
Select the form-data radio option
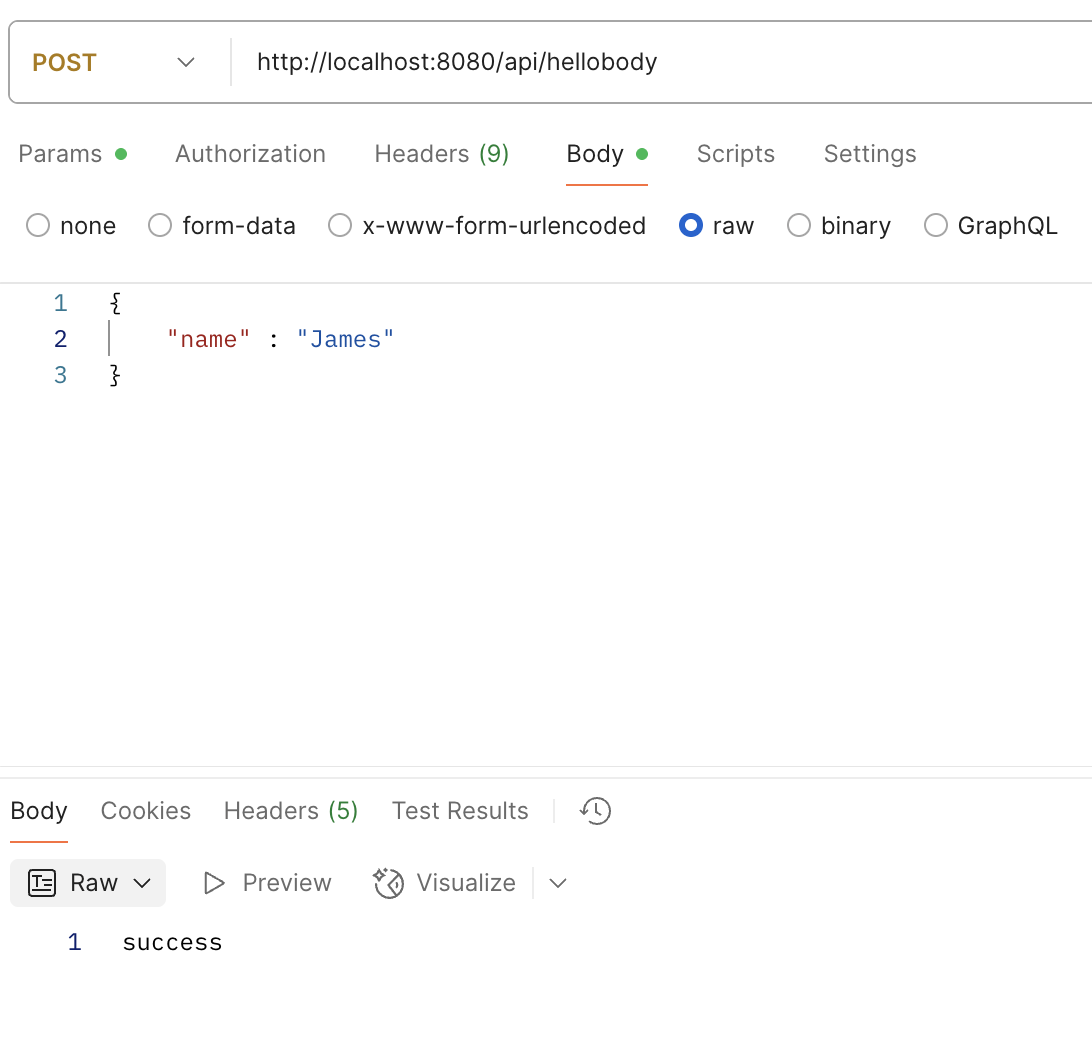(160, 226)
